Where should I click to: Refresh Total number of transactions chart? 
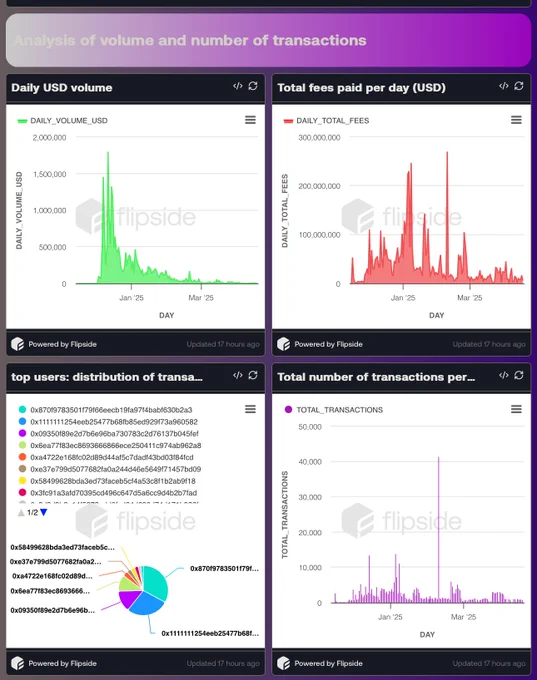coord(519,375)
